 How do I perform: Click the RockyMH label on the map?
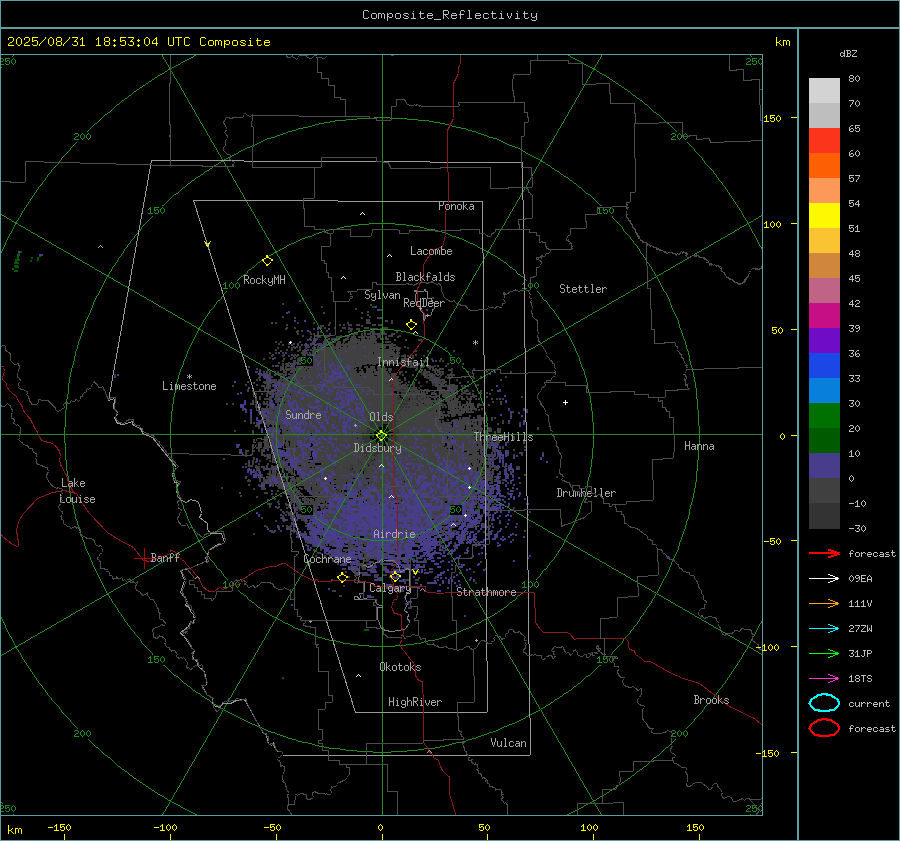[264, 280]
